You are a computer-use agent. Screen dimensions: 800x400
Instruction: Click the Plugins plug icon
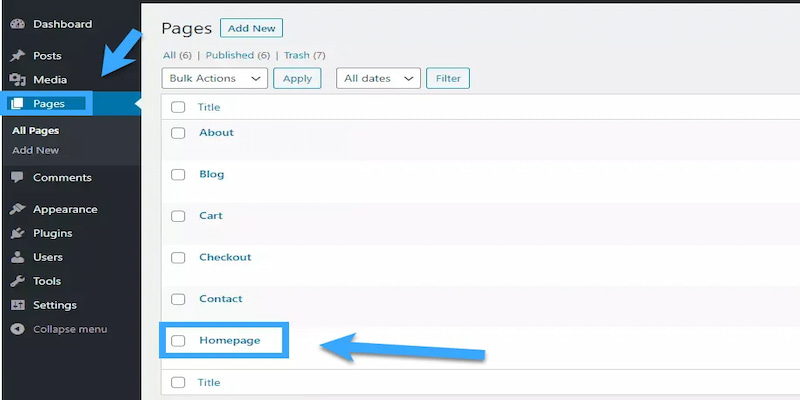click(17, 234)
